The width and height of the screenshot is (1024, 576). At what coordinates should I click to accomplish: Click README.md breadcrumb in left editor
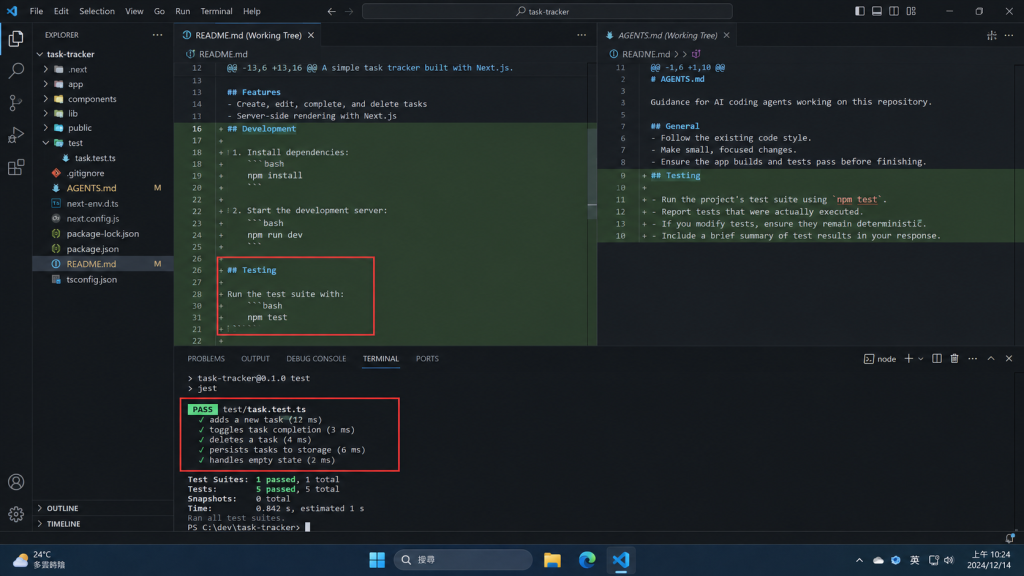223,54
